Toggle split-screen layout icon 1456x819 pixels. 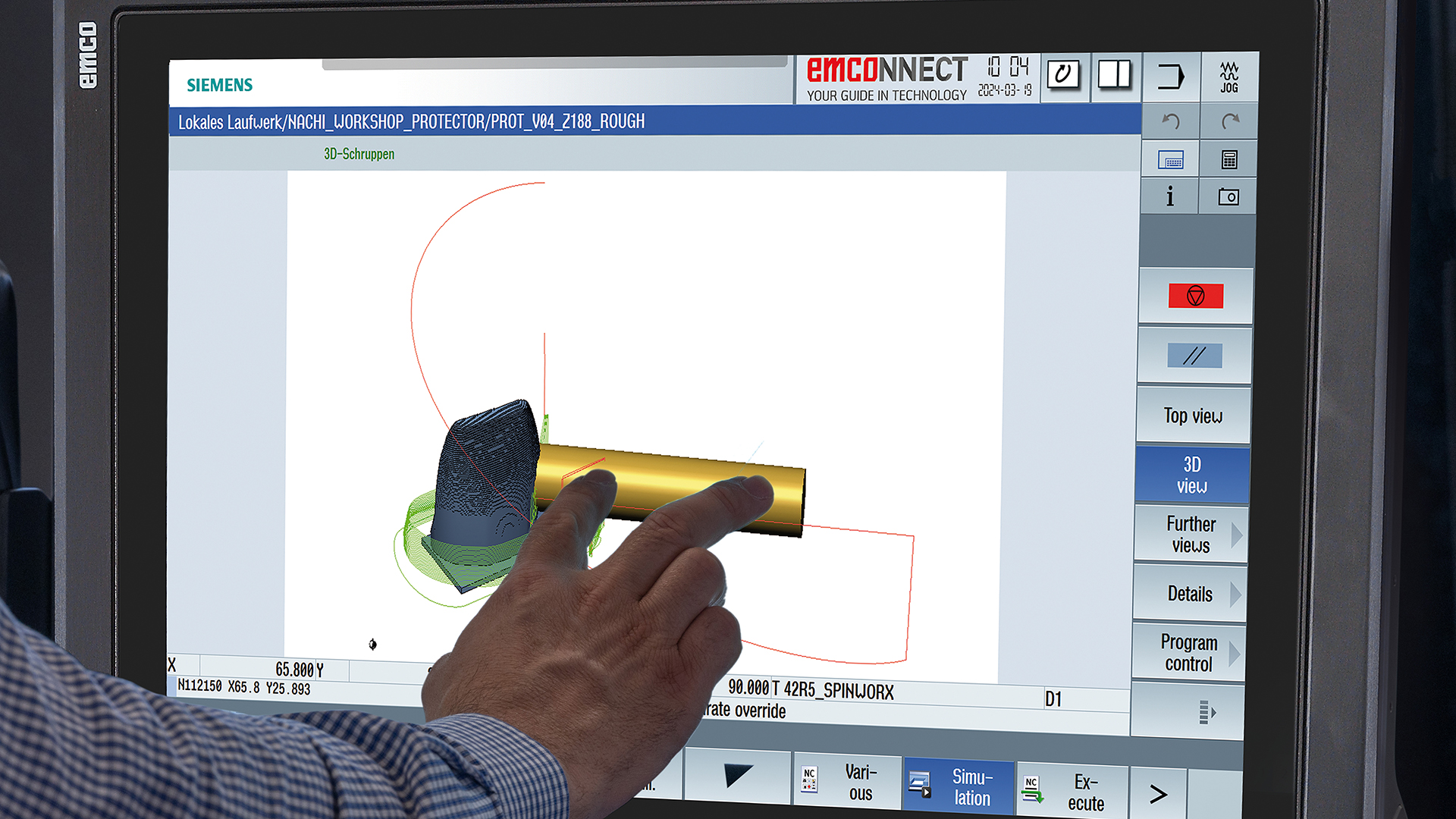[x=1114, y=75]
